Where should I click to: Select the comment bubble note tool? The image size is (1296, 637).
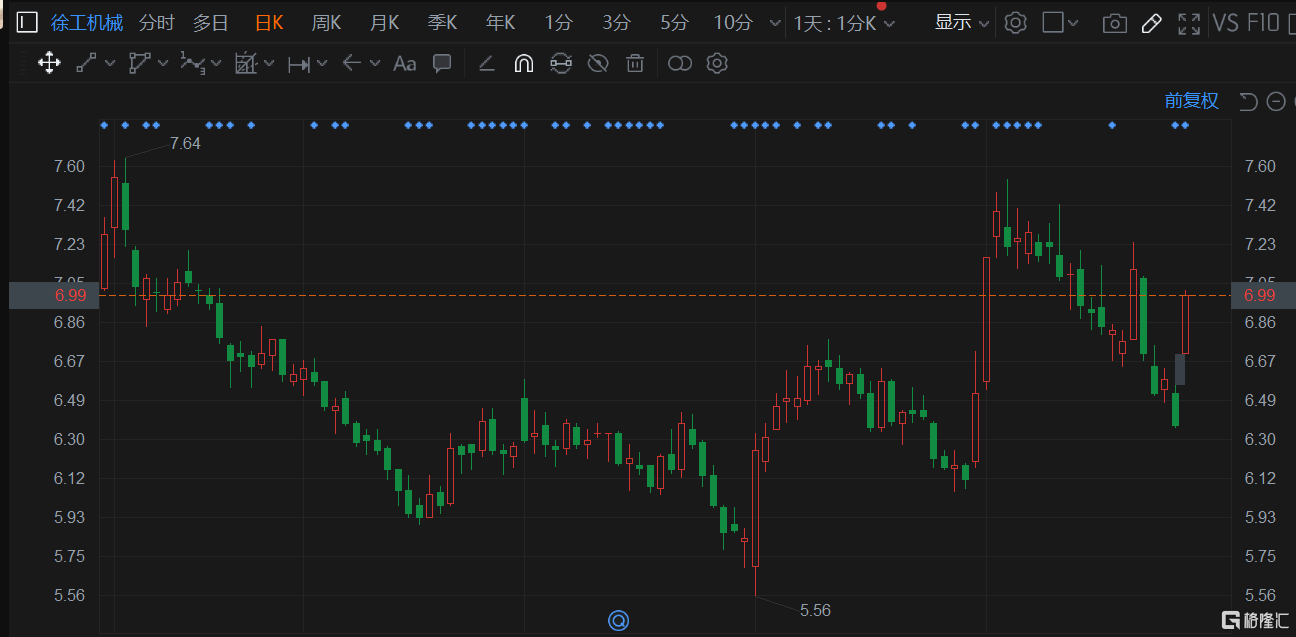[x=441, y=64]
